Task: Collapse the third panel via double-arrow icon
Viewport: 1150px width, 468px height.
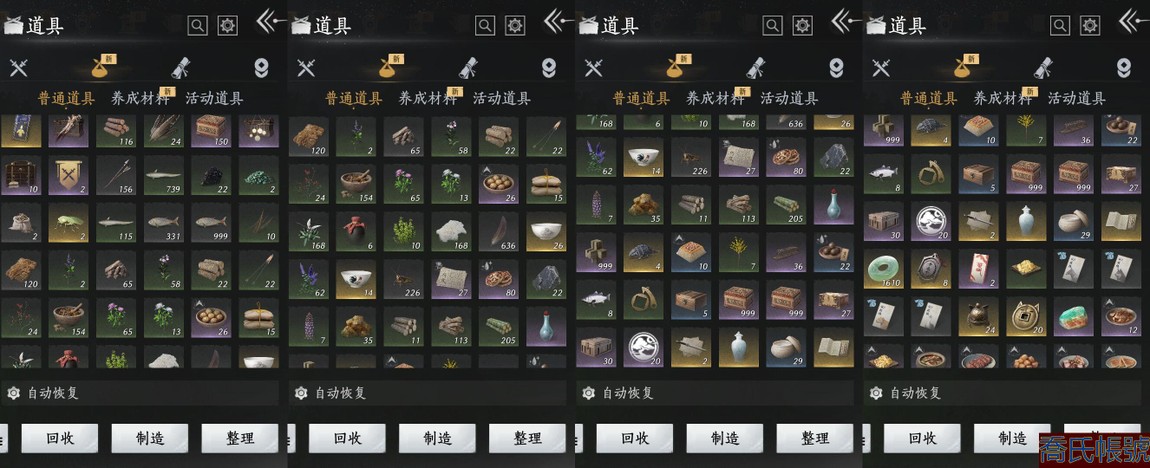Action: click(x=845, y=21)
